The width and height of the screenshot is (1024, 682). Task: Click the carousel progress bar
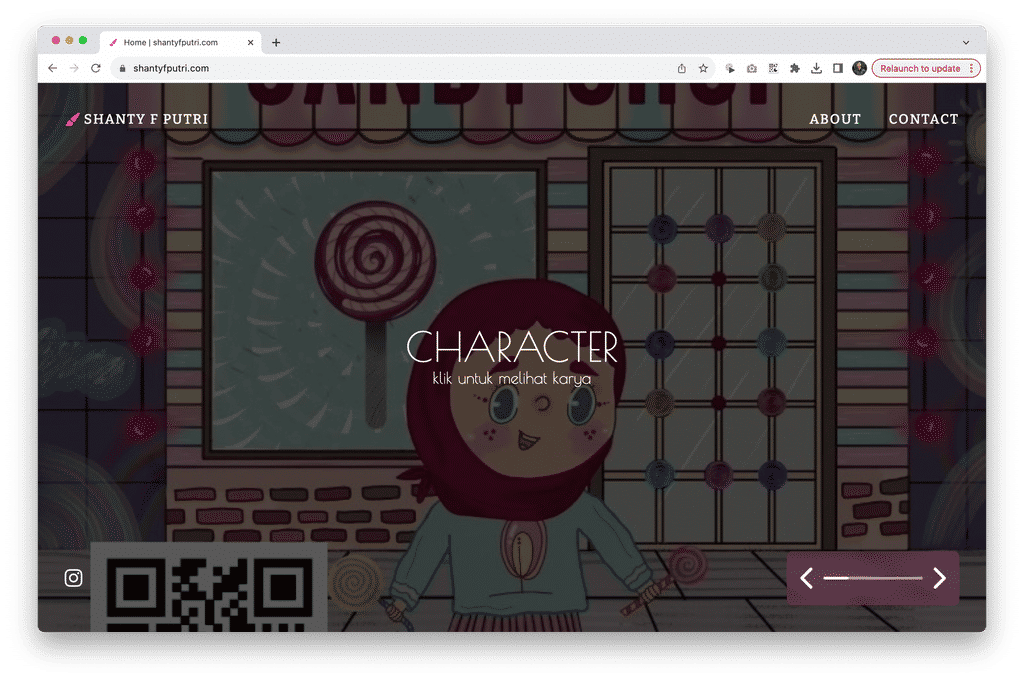(872, 578)
